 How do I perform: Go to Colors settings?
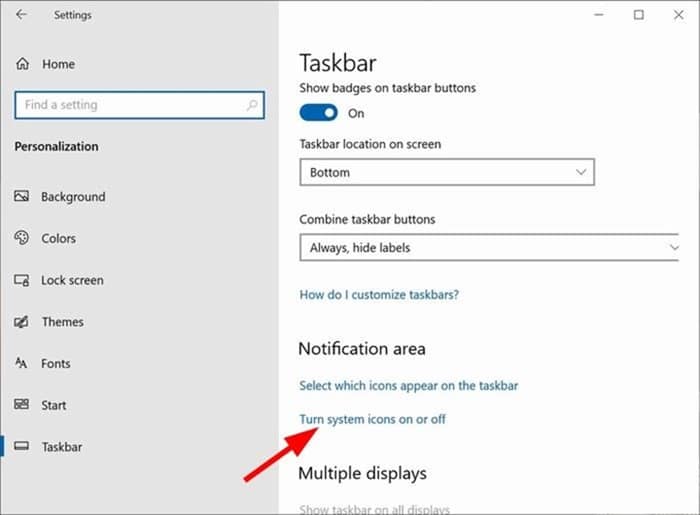(58, 238)
